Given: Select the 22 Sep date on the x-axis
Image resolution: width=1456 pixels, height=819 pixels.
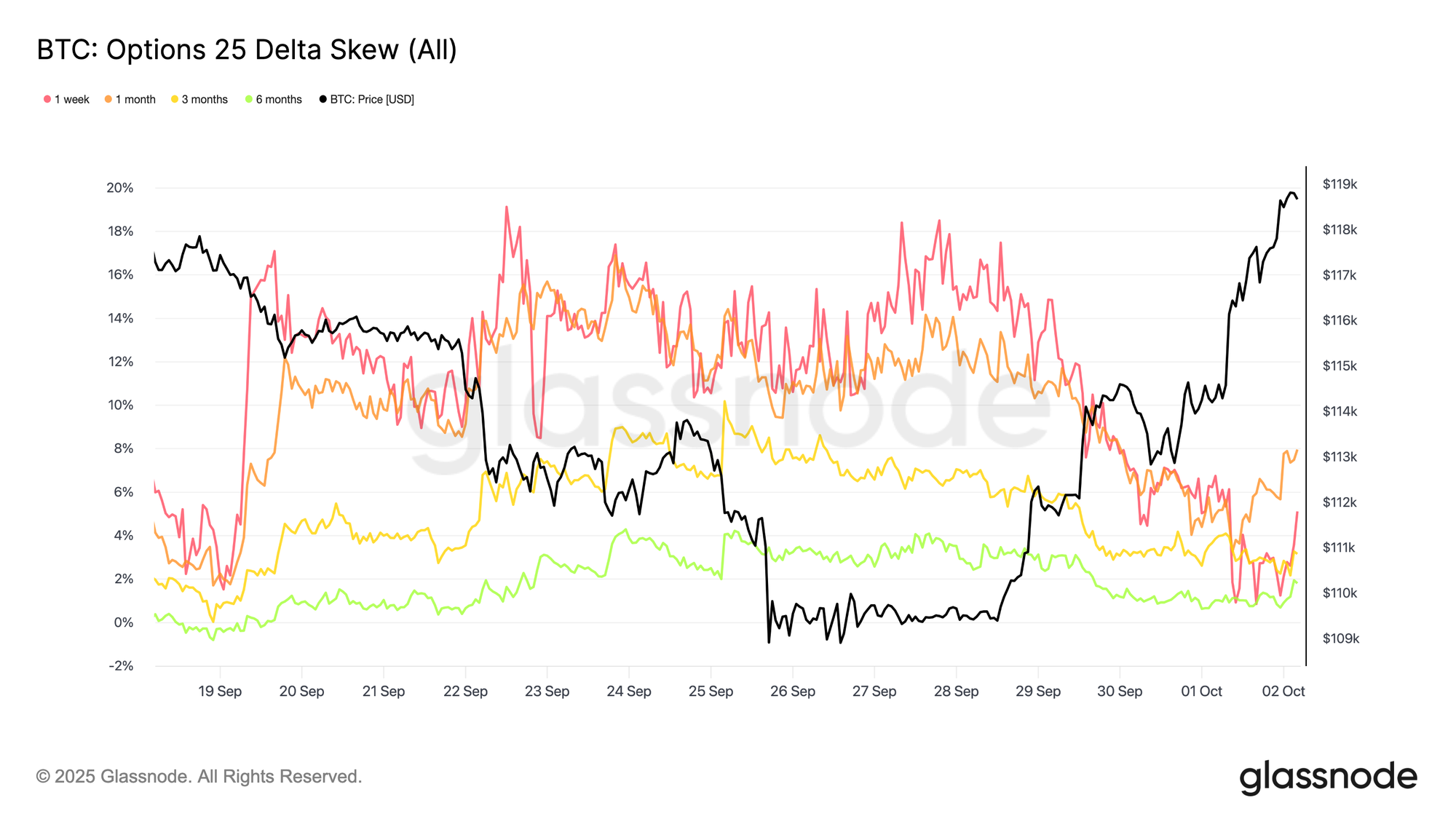Looking at the screenshot, I should pos(465,692).
